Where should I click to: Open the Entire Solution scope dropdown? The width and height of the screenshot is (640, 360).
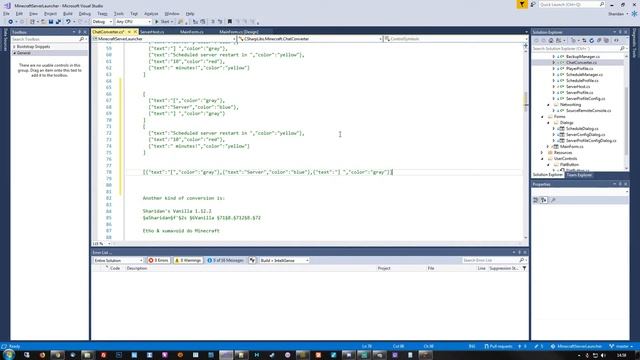[x=118, y=260]
